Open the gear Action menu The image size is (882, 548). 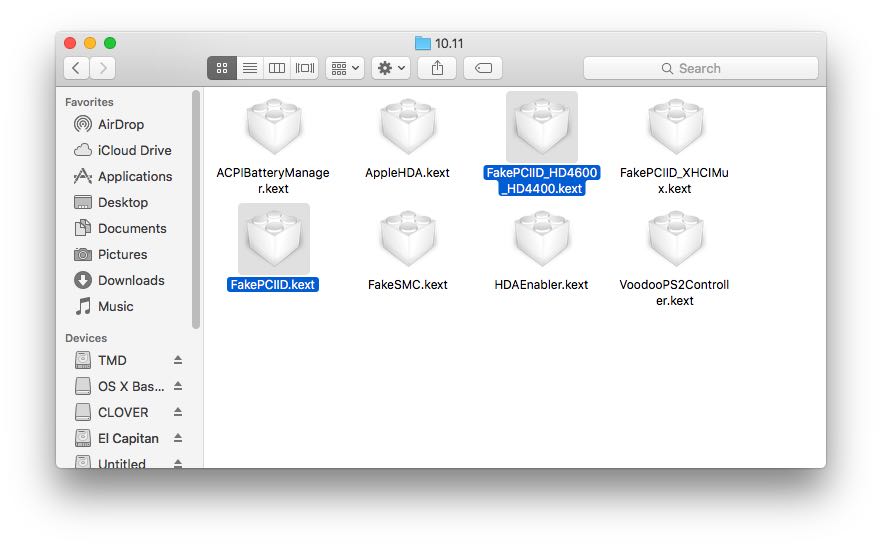(391, 68)
